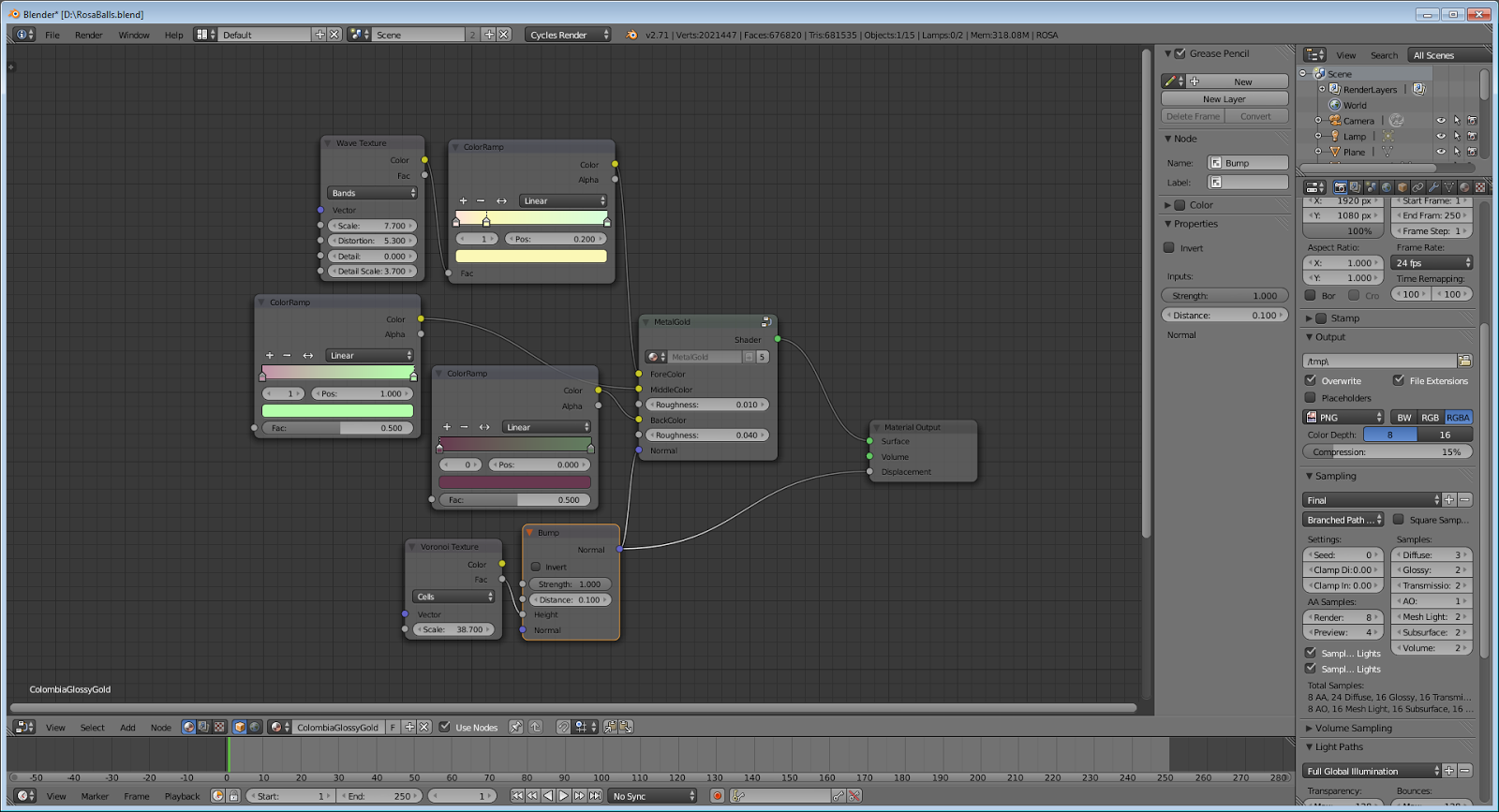
Task: Select the Compositing node tree type icon
Action: pos(204,727)
